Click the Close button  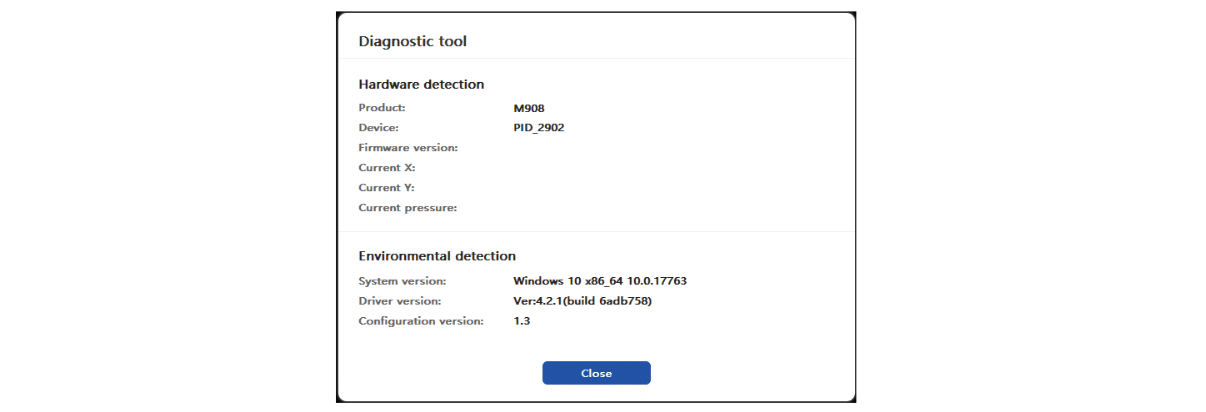click(596, 373)
